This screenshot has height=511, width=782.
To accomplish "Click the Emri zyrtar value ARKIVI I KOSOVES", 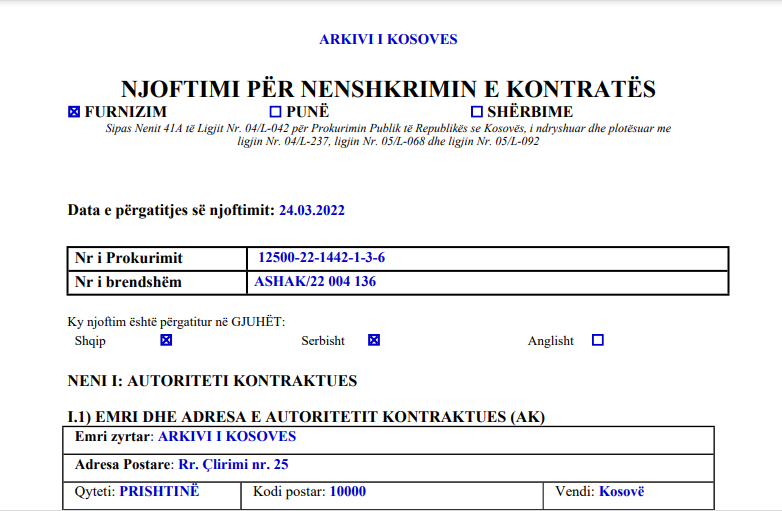I will [x=227, y=437].
